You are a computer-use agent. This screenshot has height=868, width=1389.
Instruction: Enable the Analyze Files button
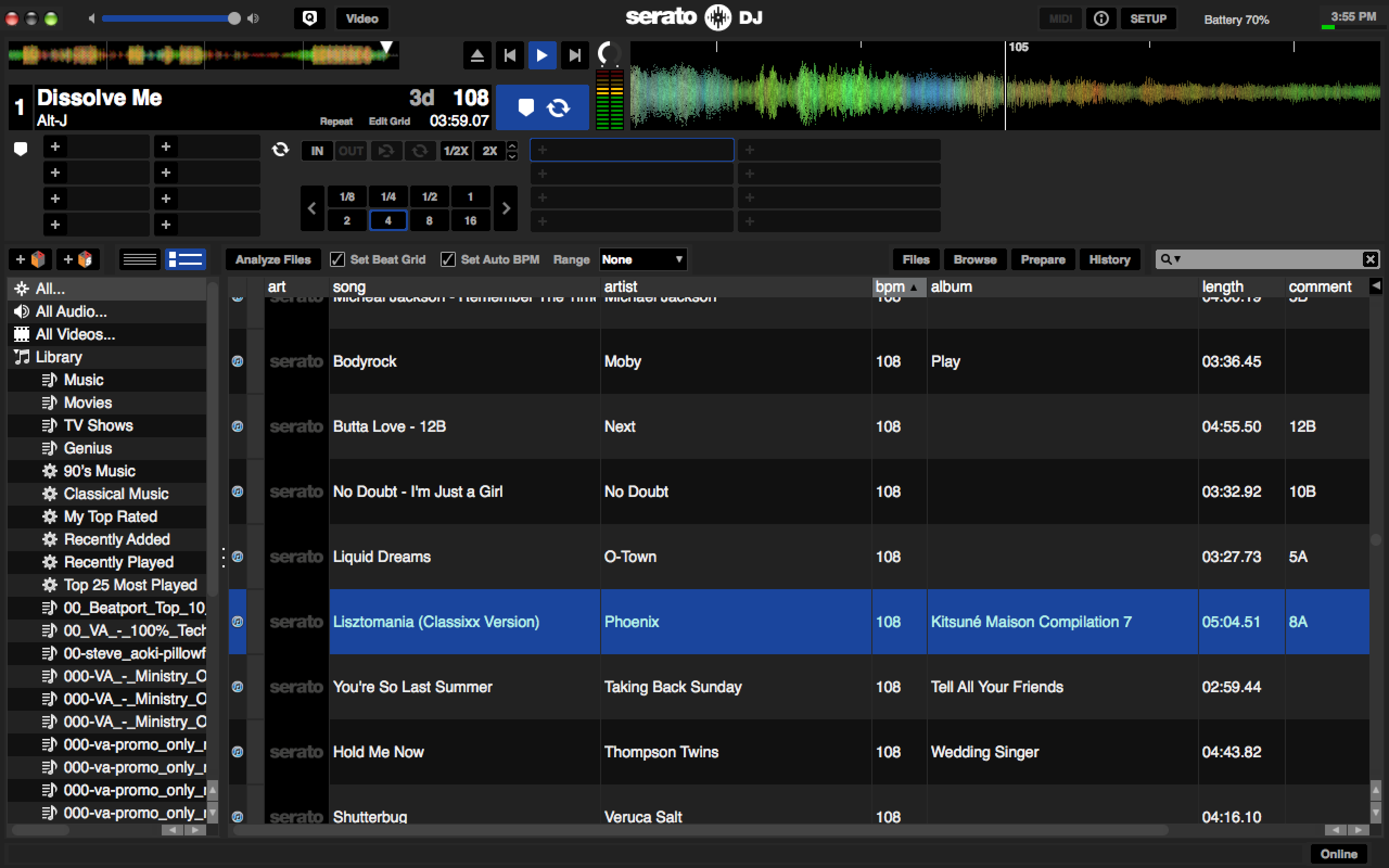(270, 260)
